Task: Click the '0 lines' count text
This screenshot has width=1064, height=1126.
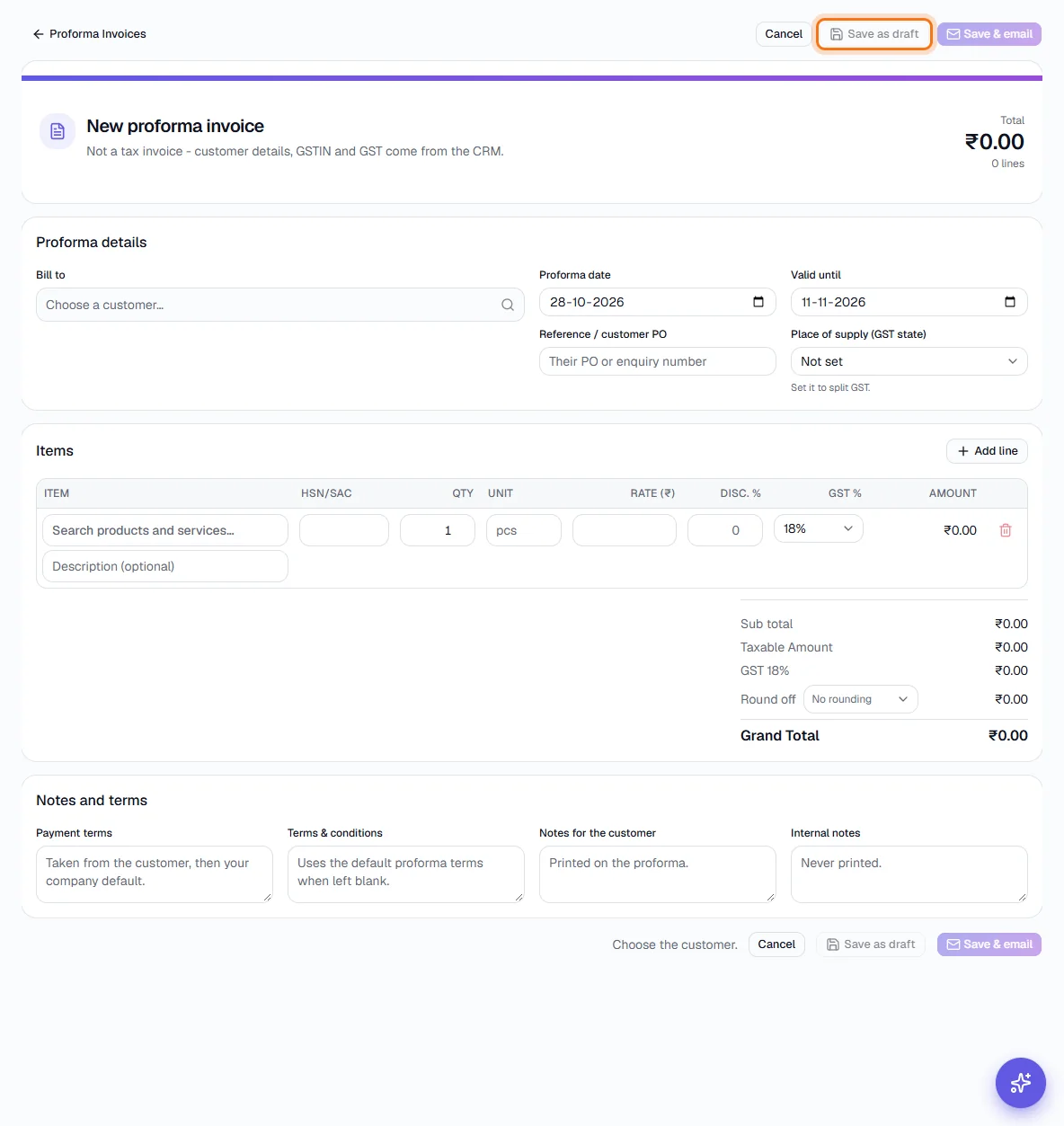Action: pos(1008,164)
